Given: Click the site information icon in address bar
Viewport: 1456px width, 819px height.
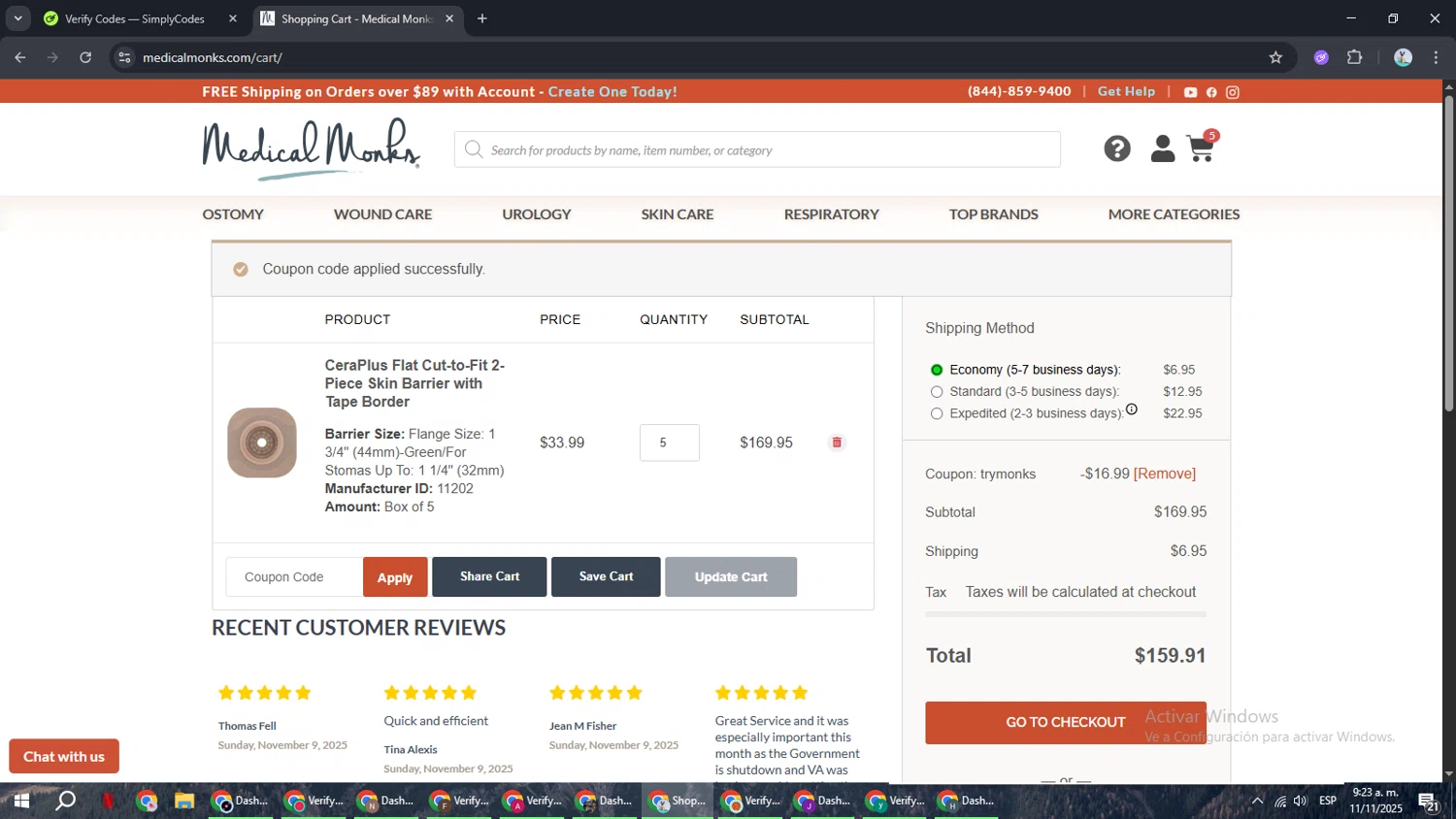Looking at the screenshot, I should tap(124, 57).
